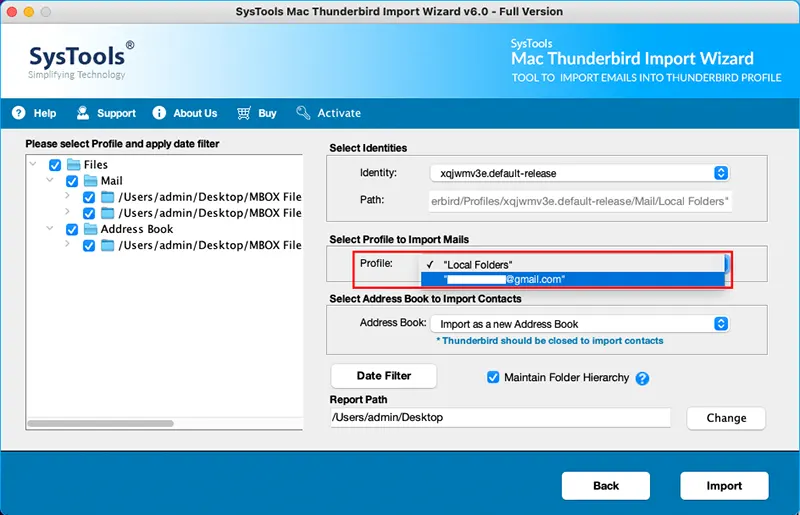Toggle the Files checkbox
This screenshot has width=800, height=515.
coord(55,165)
